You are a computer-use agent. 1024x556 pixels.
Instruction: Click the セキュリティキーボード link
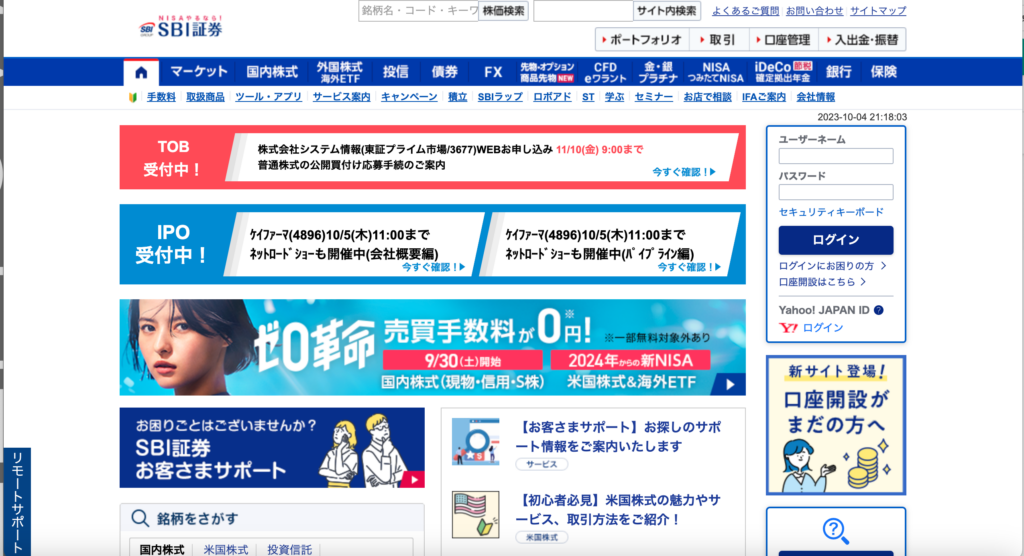pyautogui.click(x=831, y=212)
